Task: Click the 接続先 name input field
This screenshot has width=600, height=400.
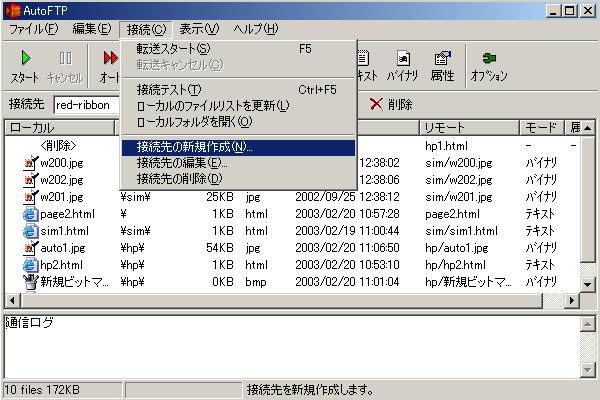Action: [x=85, y=104]
